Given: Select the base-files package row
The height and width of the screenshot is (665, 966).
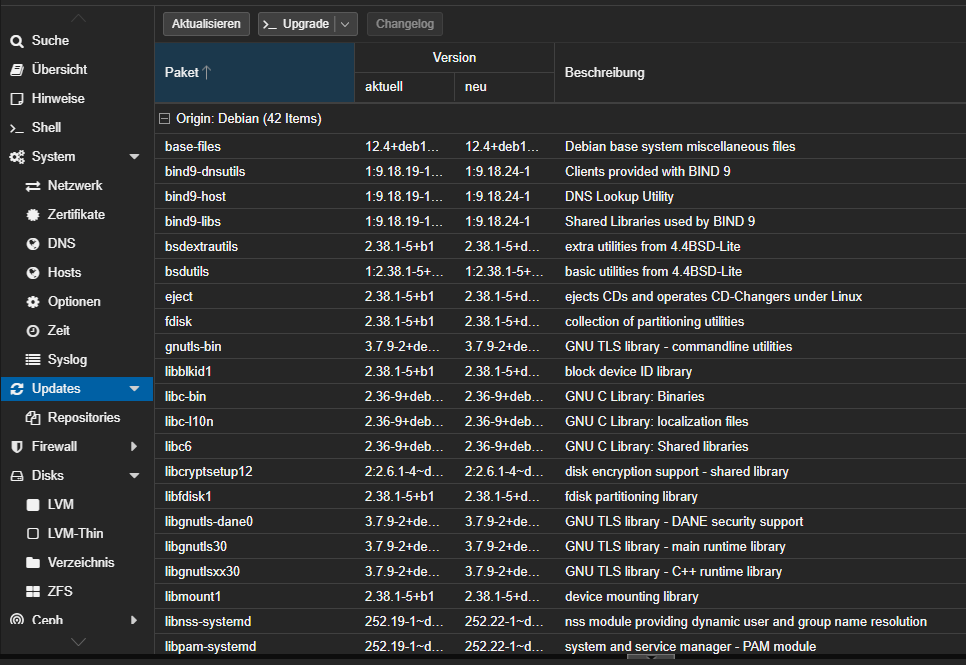Looking at the screenshot, I should pyautogui.click(x=561, y=147).
